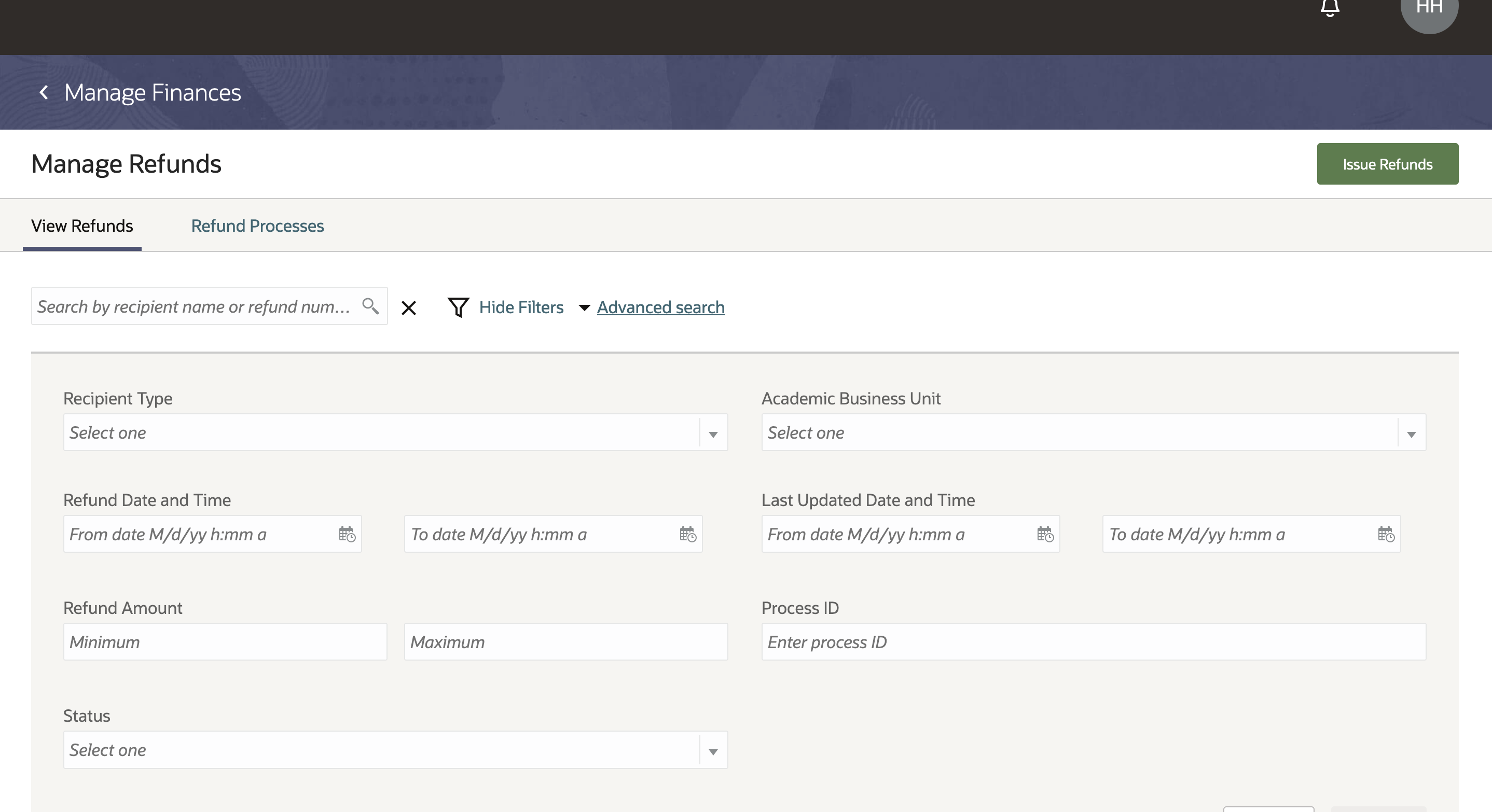
Task: Select the View Refunds tab
Action: tap(81, 226)
